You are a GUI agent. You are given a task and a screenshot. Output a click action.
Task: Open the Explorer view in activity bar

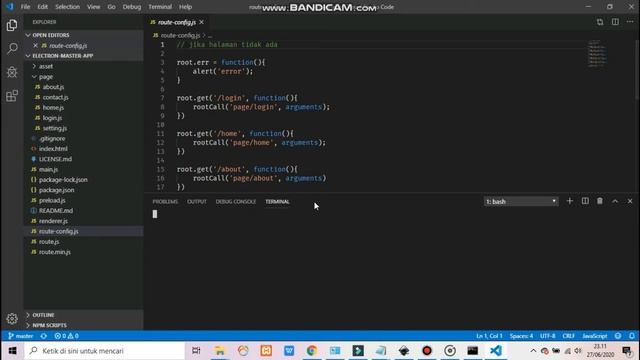coord(12,25)
